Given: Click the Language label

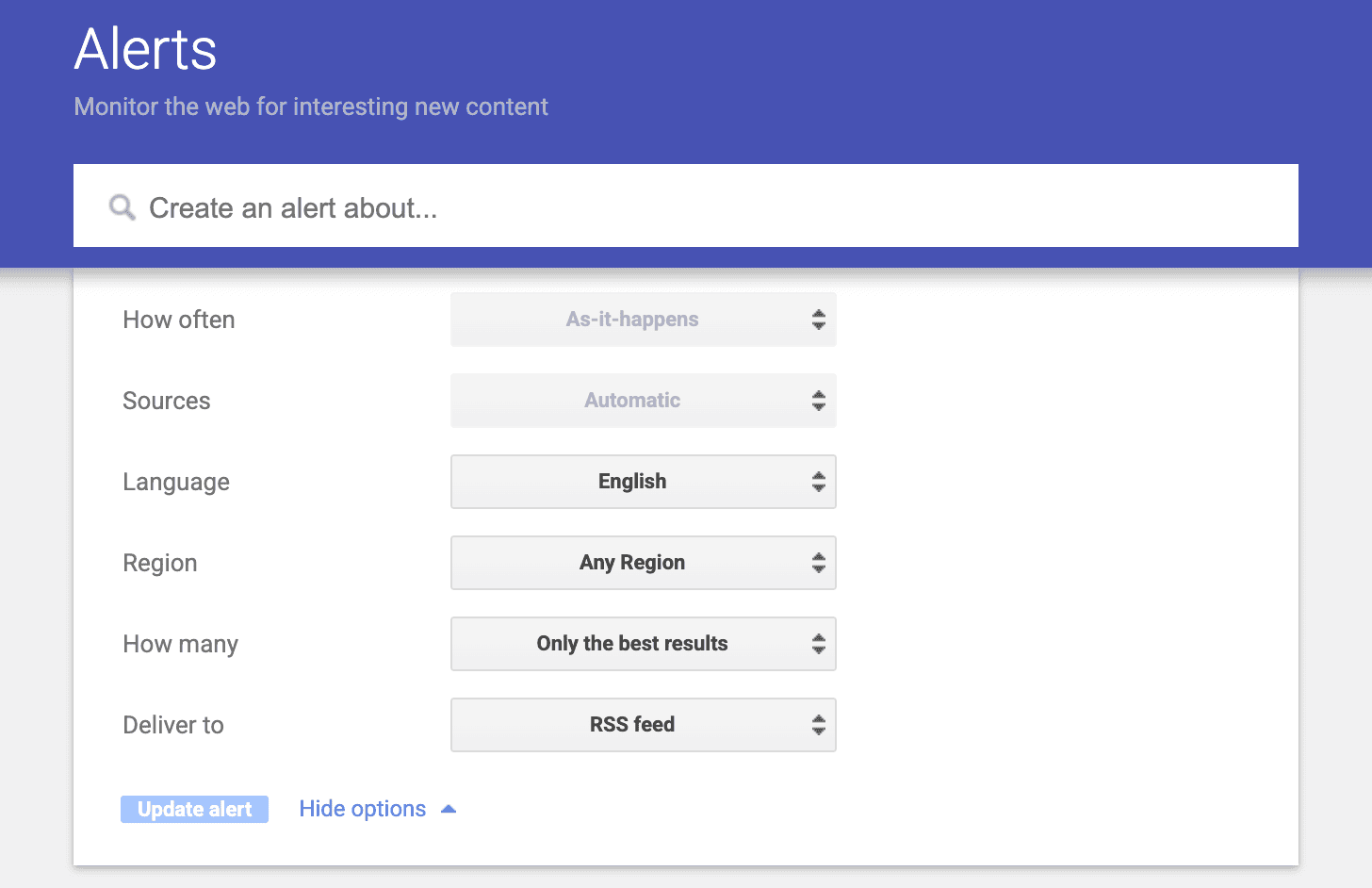Looking at the screenshot, I should [x=176, y=483].
